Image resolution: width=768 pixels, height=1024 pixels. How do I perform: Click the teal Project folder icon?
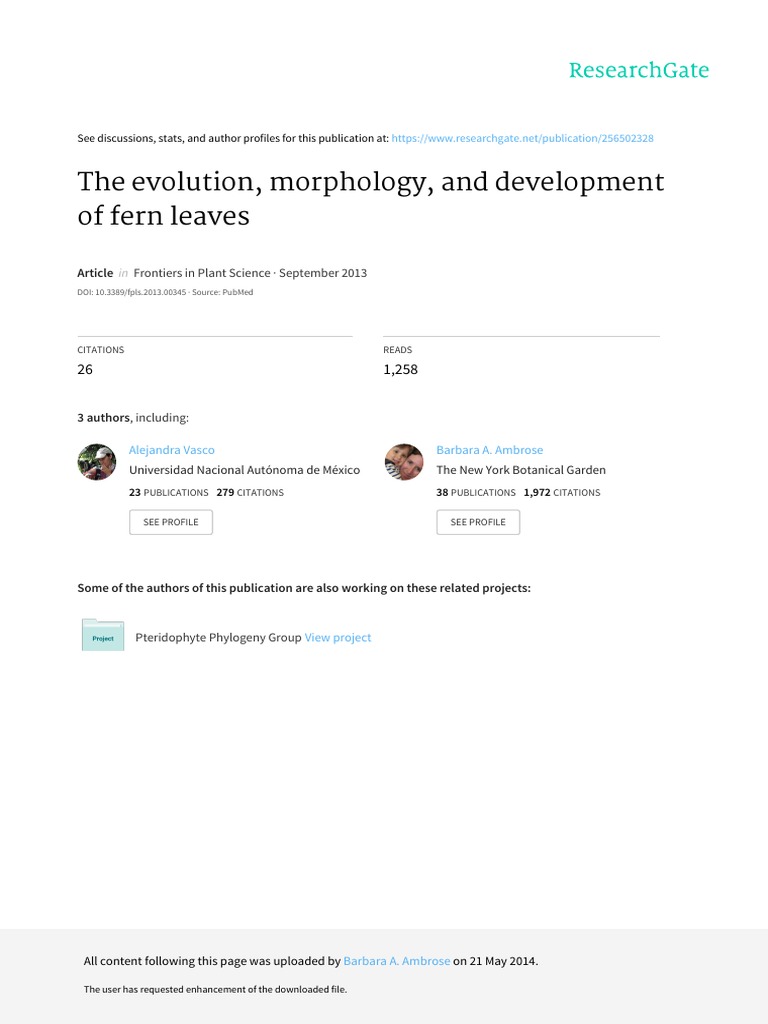103,636
